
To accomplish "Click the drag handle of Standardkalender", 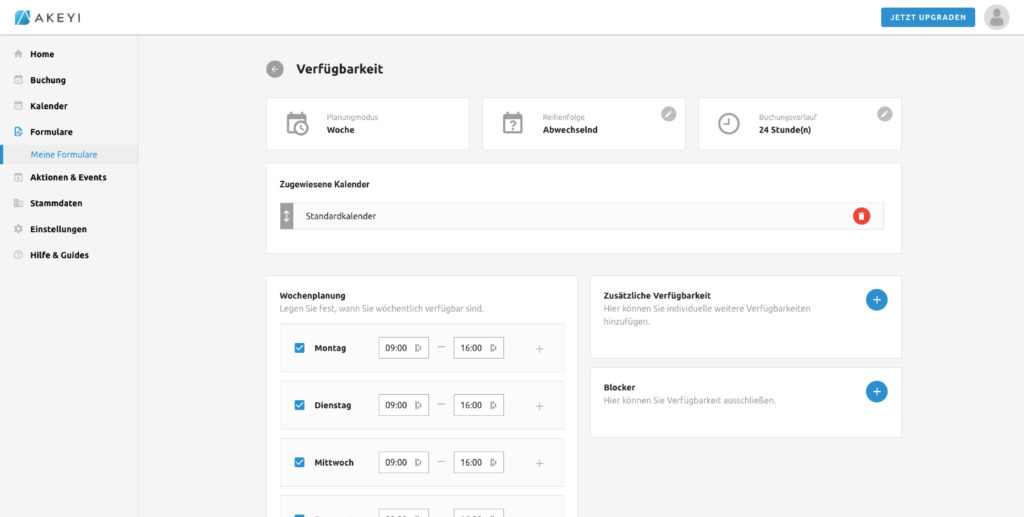I will pos(287,216).
